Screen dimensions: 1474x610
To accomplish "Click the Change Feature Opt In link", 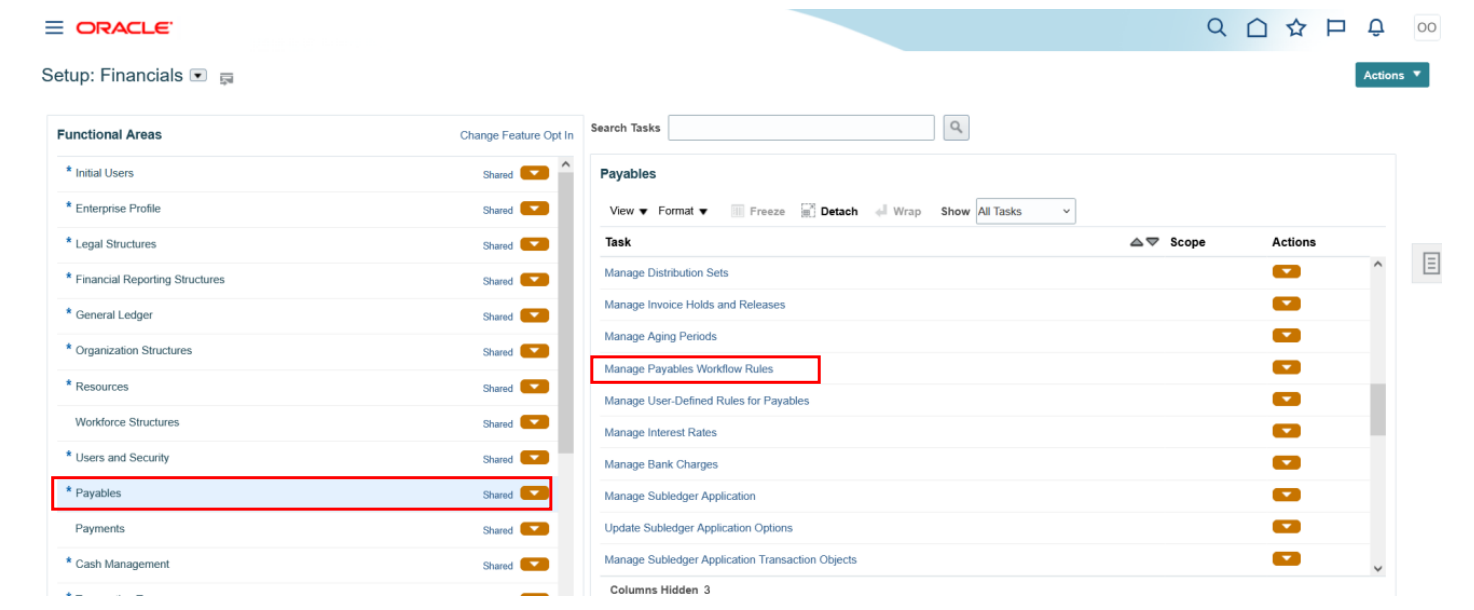I will coord(516,135).
